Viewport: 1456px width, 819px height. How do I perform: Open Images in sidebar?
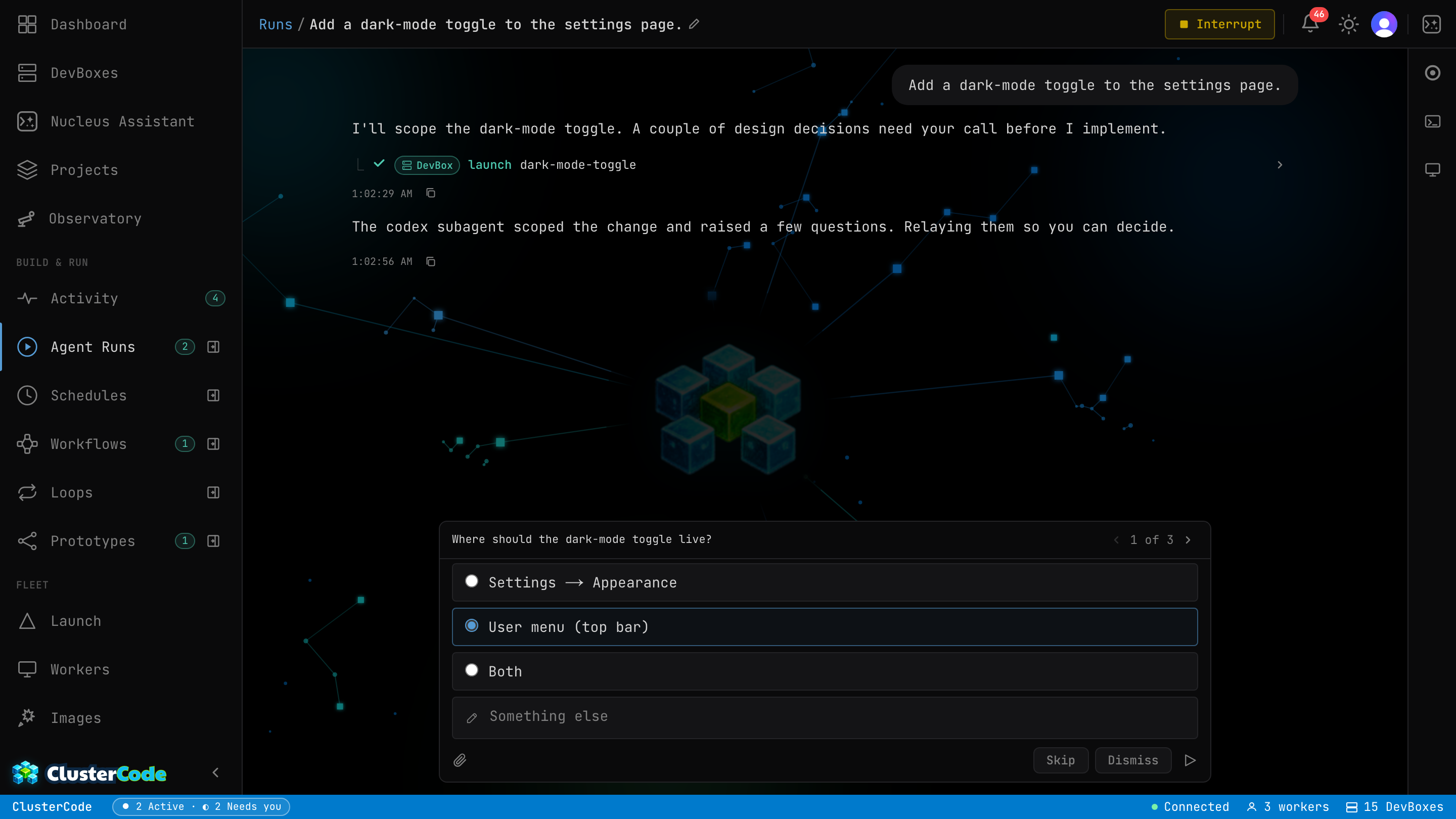121,718
